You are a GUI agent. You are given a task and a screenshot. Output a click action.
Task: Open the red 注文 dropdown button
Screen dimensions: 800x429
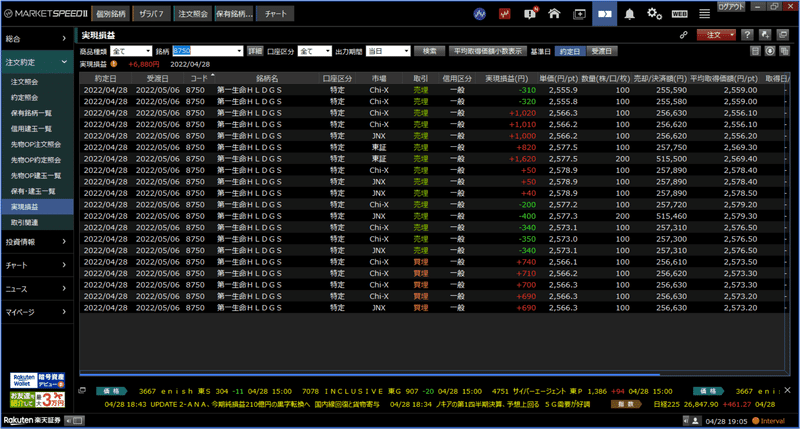click(x=716, y=35)
